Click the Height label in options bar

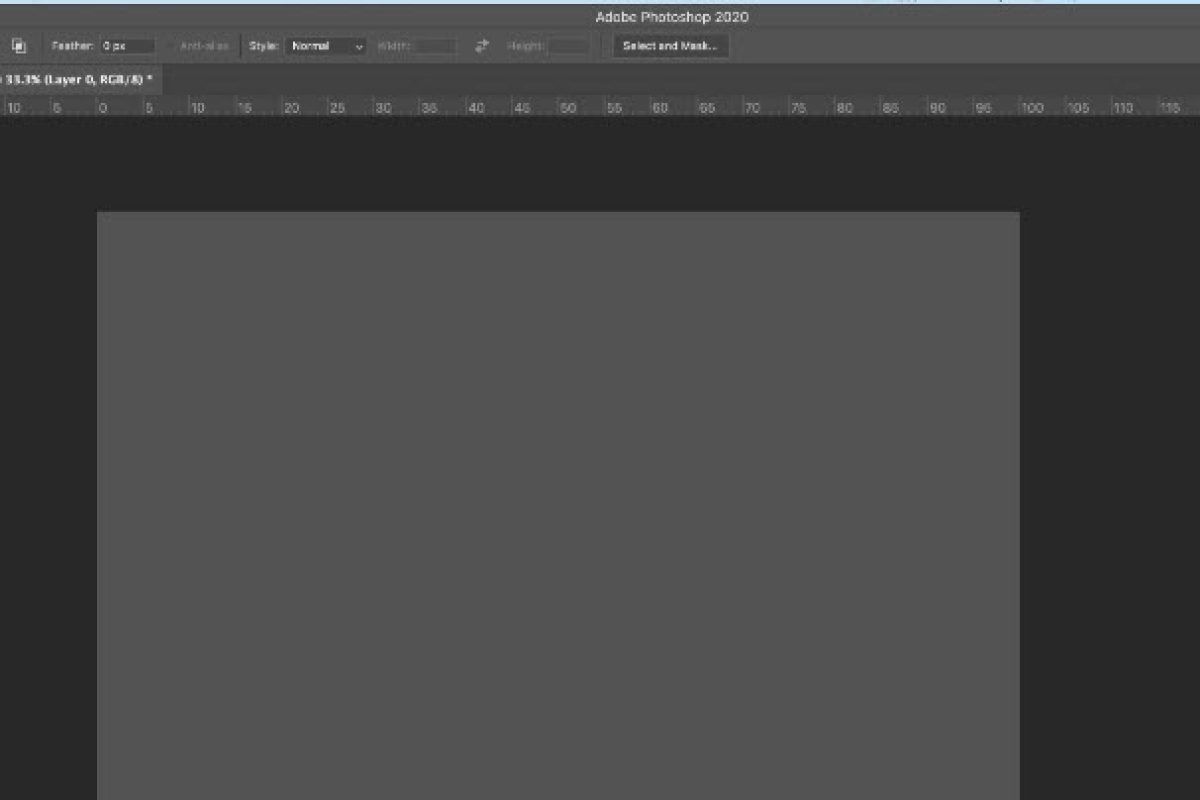(x=525, y=46)
